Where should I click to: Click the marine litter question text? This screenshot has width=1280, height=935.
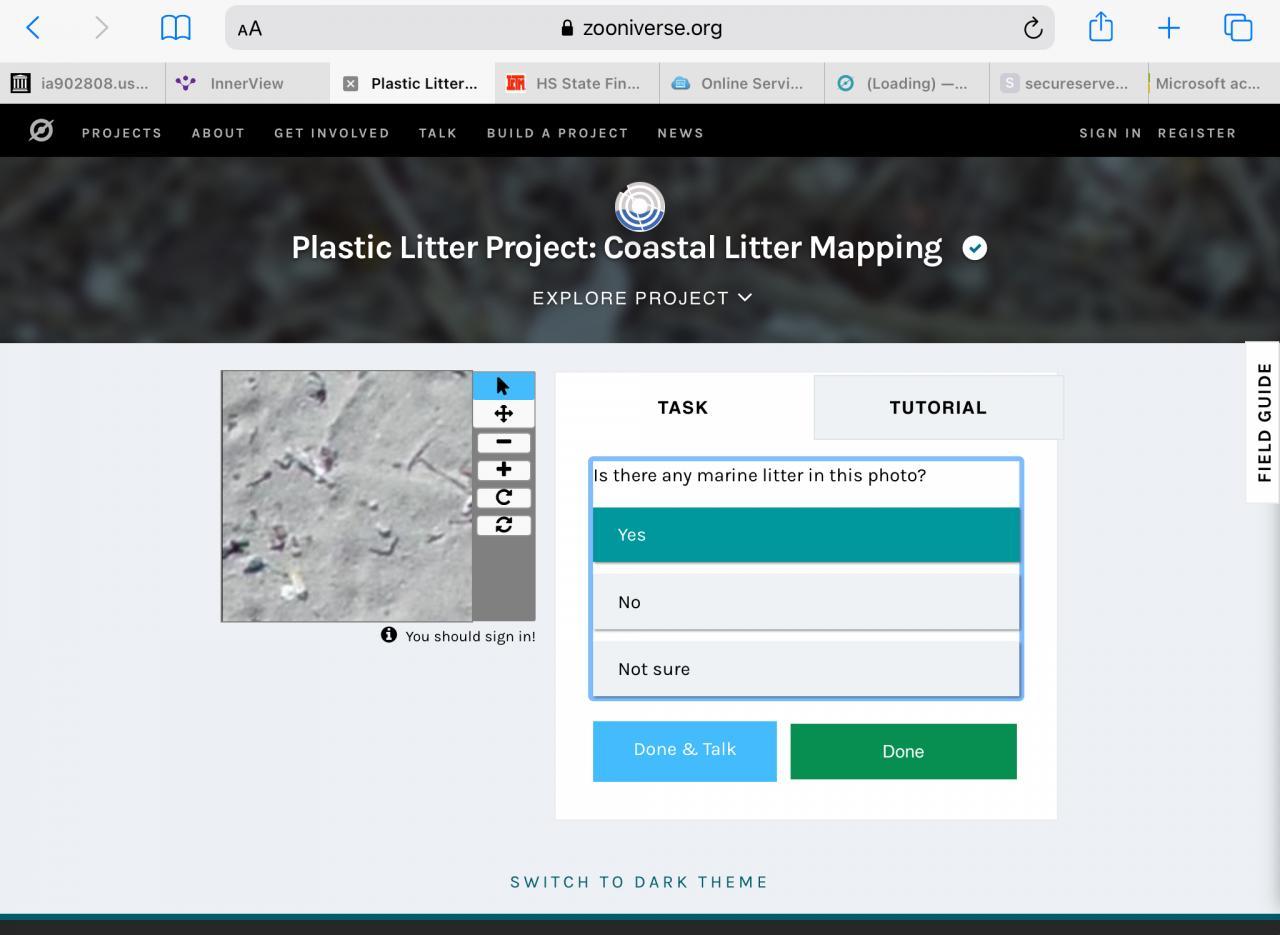760,475
